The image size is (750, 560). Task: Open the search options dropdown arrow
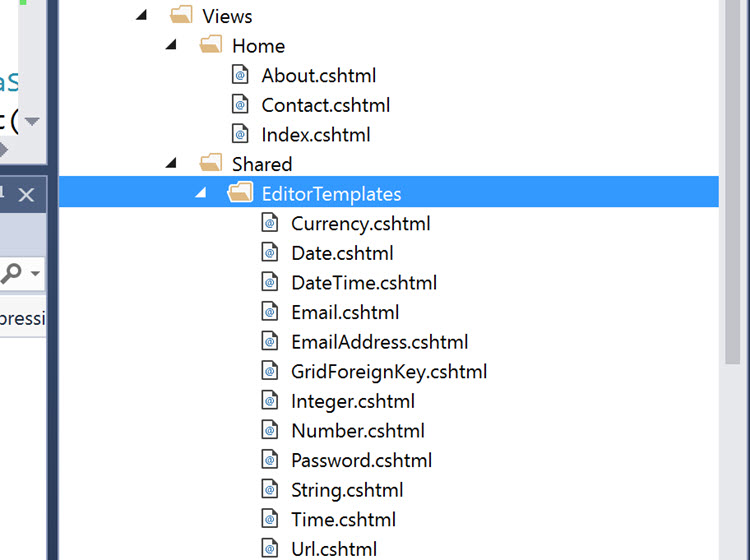click(x=35, y=274)
